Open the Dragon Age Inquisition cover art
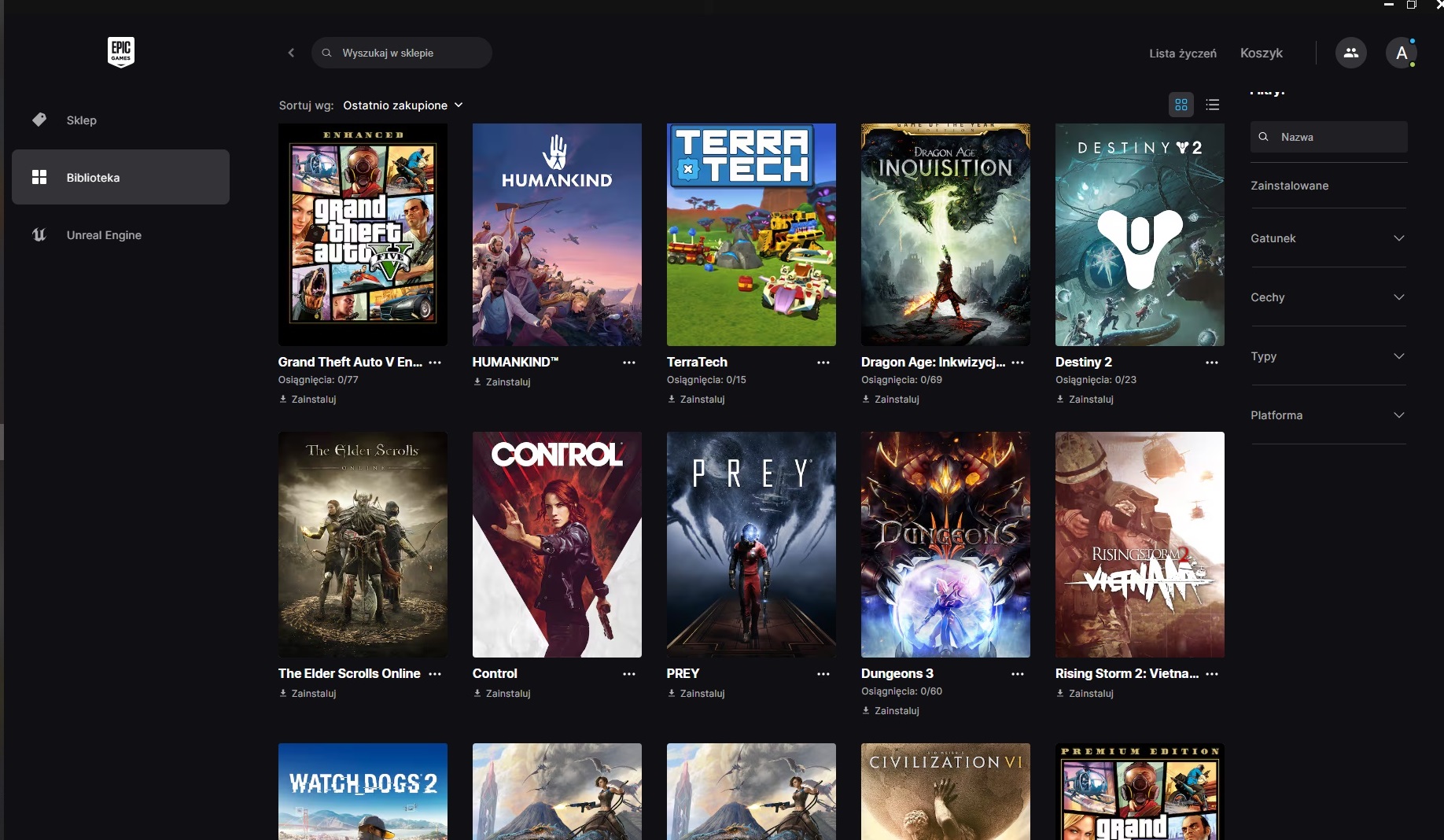This screenshot has height=840, width=1444. pyautogui.click(x=945, y=234)
